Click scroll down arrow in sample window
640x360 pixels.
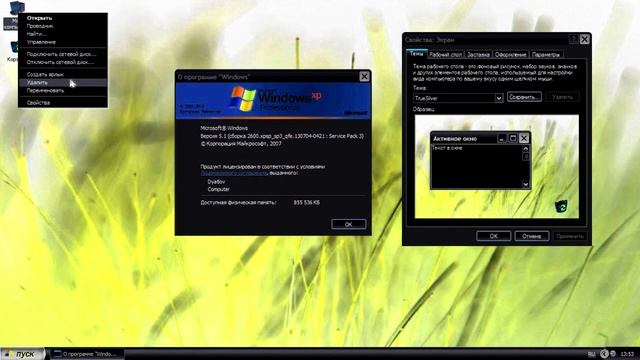pos(526,184)
